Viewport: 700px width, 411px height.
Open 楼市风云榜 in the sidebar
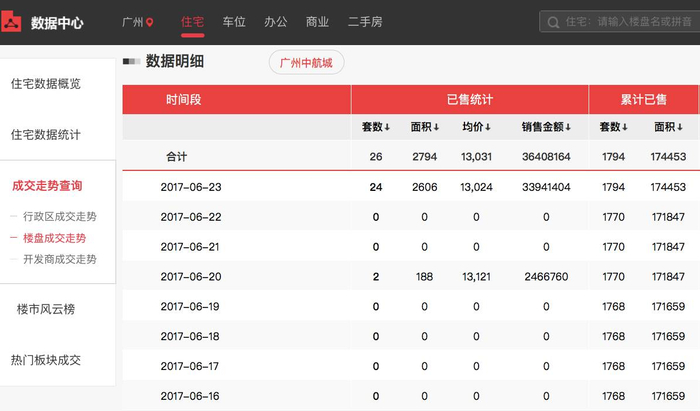[46, 309]
